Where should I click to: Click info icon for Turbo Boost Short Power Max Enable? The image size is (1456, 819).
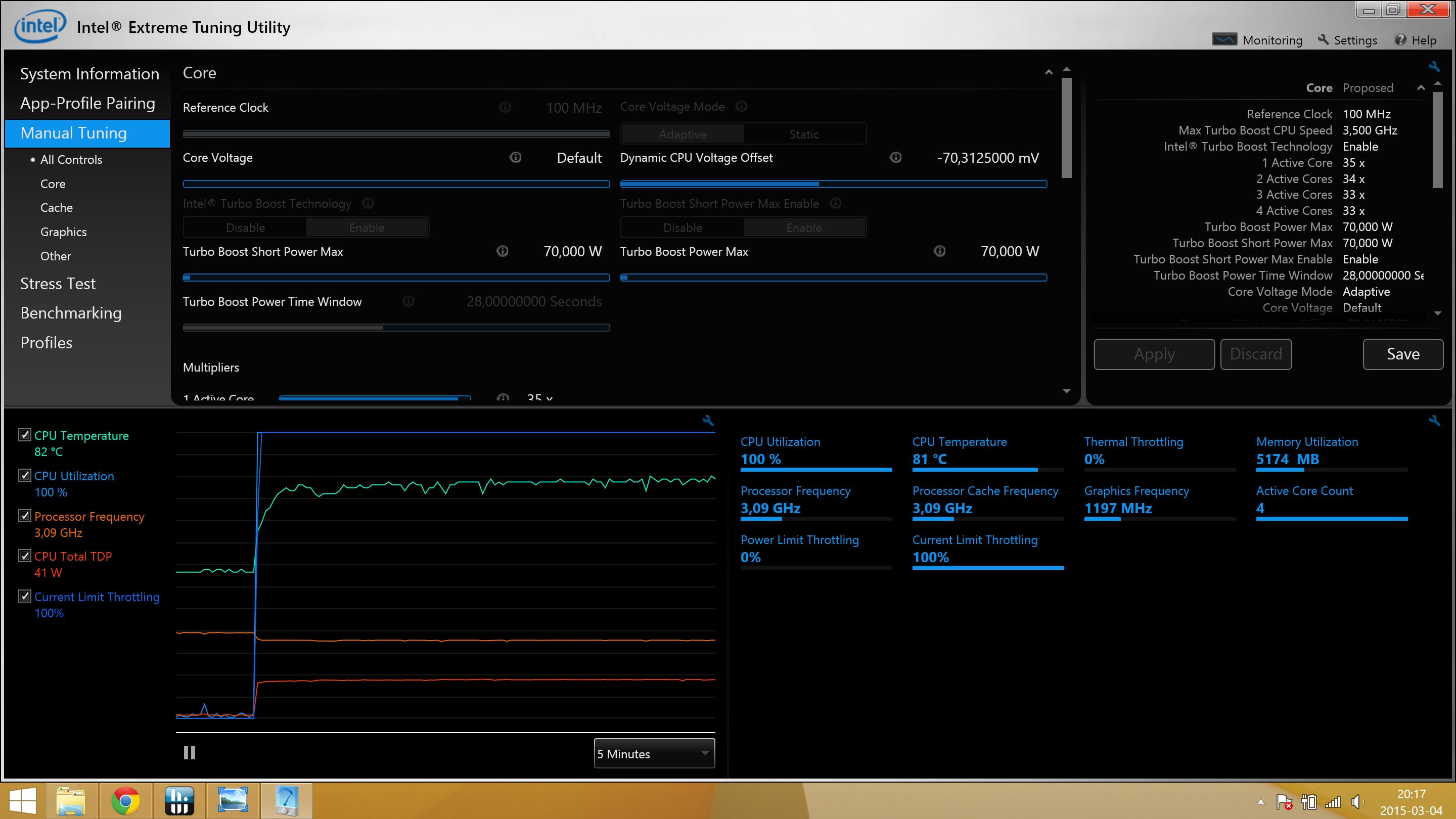835,203
